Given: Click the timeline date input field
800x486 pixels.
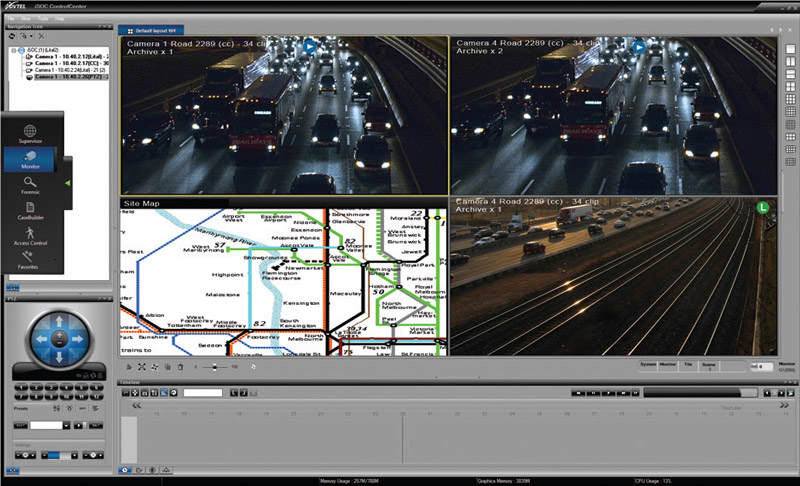Looking at the screenshot, I should (203, 393).
